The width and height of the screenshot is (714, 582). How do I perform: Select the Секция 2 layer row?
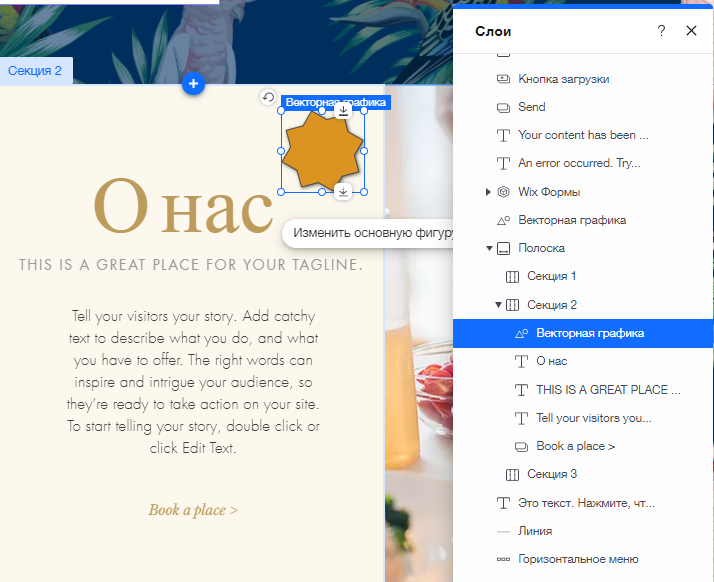[583, 305]
